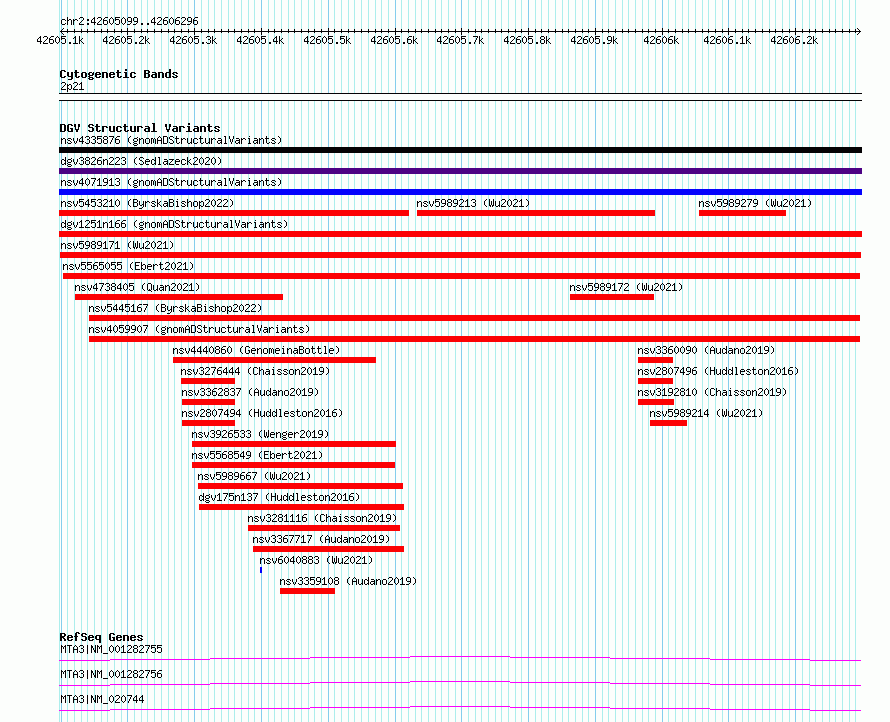Open nsv5989667 (Wu2021) variant label

254,476
